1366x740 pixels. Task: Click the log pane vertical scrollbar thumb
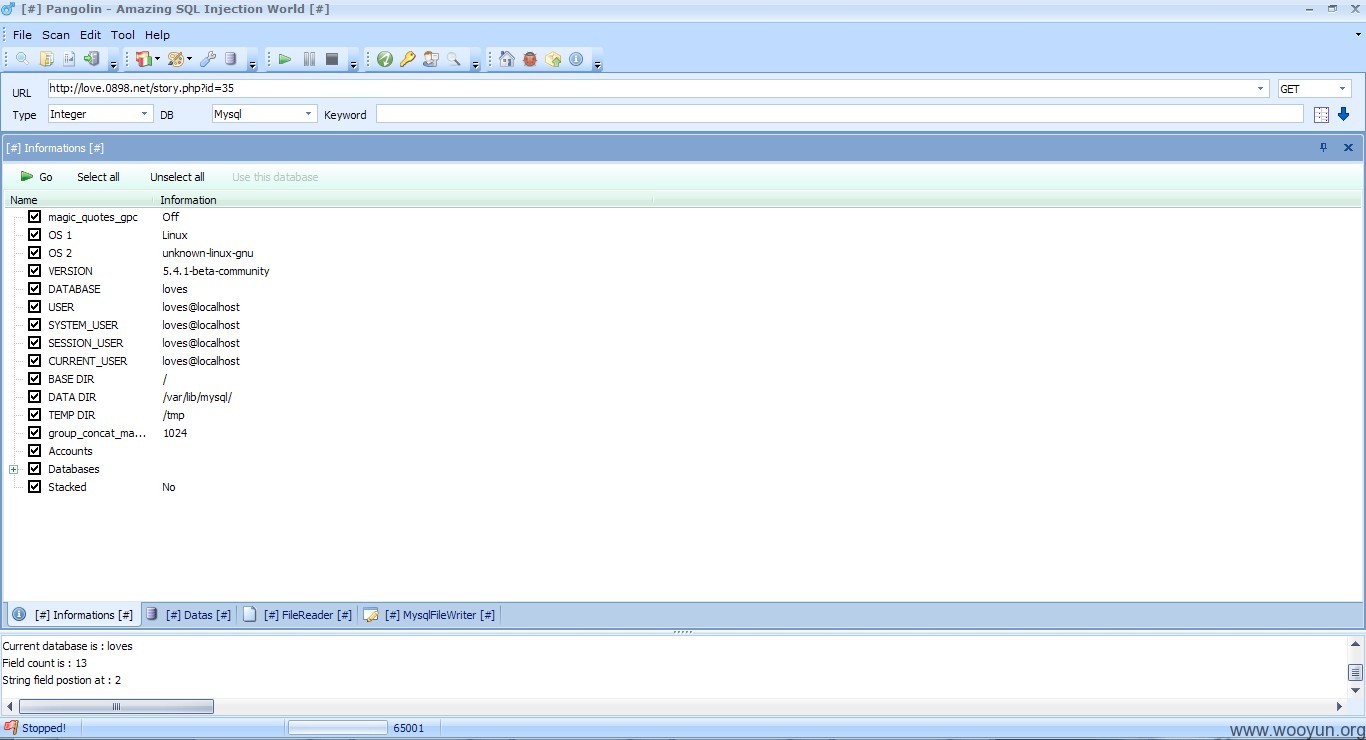1356,673
